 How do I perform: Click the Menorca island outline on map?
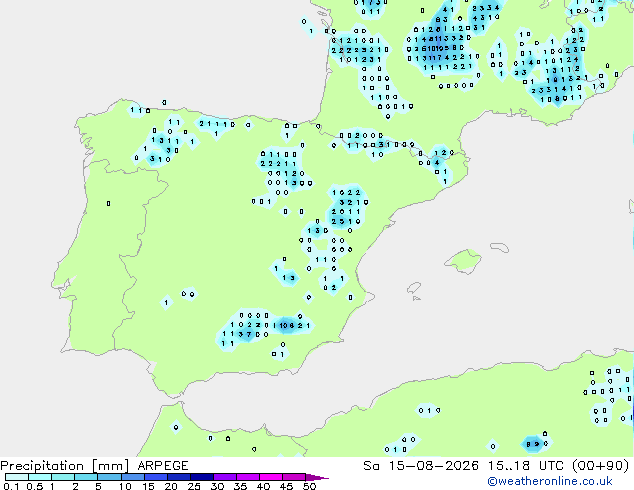(x=500, y=247)
